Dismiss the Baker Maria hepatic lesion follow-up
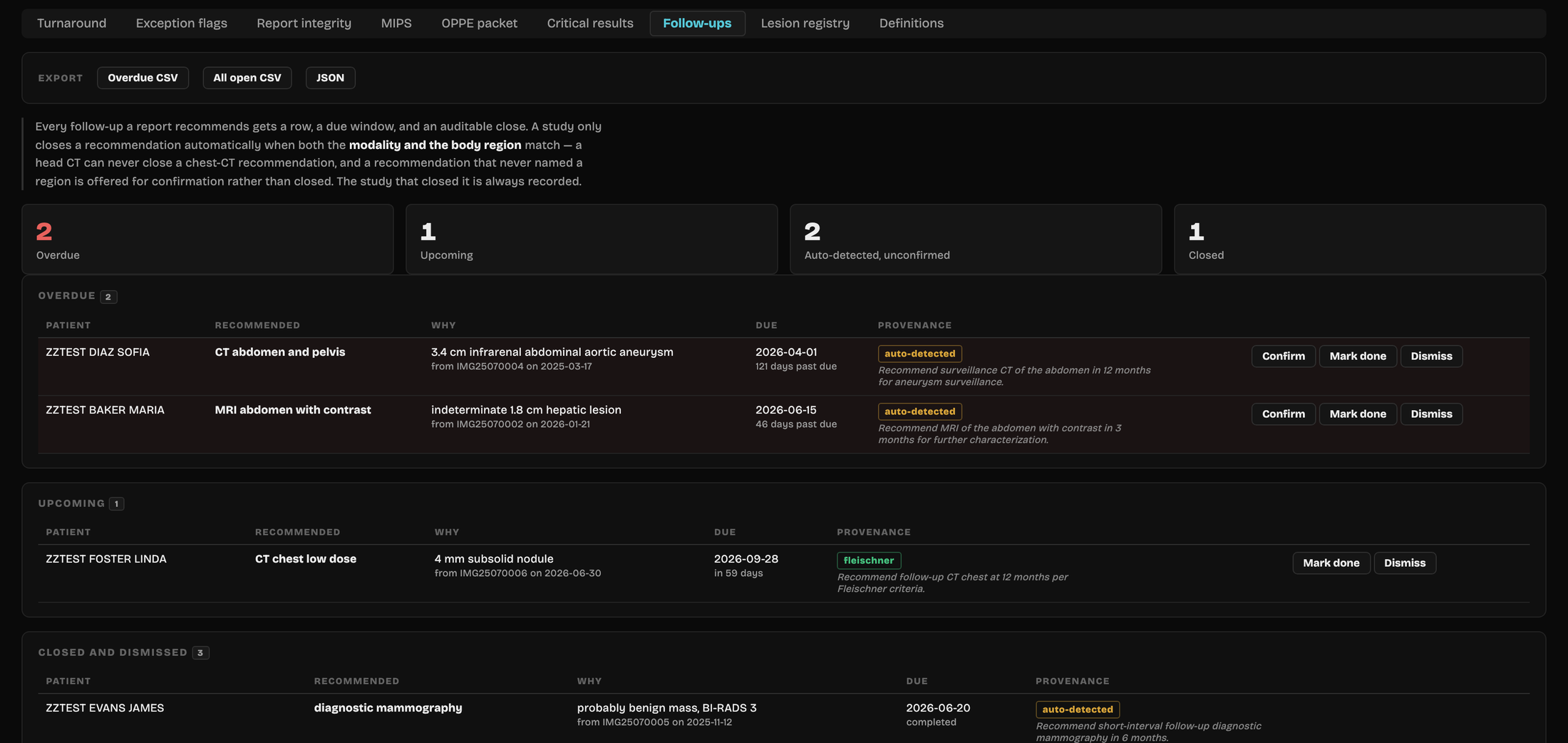 point(1431,414)
